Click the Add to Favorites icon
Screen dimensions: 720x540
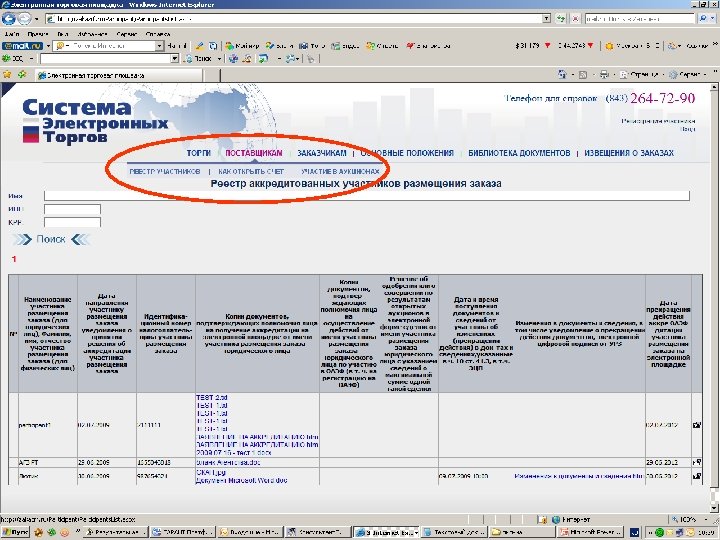22,74
